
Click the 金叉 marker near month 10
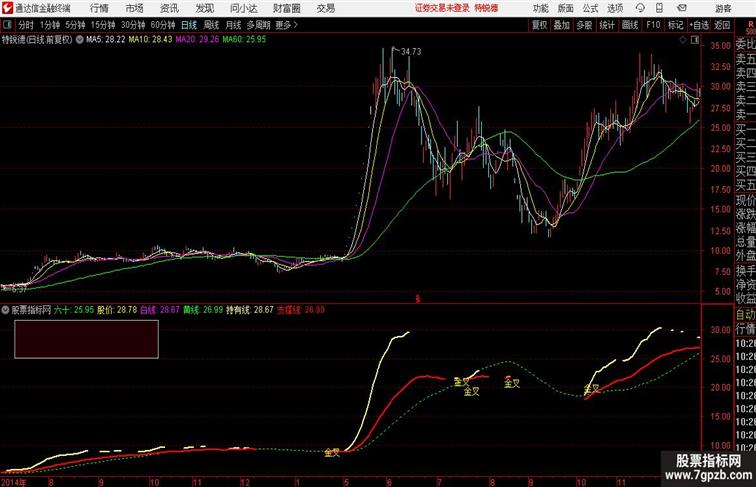(591, 389)
